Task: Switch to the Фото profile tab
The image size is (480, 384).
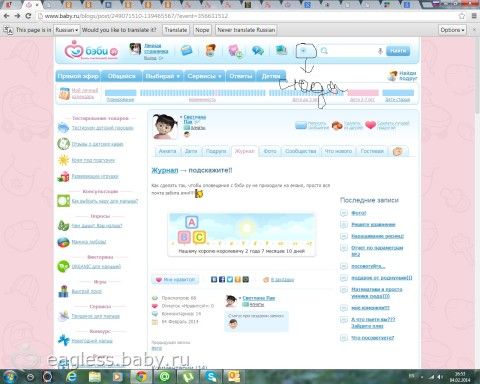Action: 270,151
